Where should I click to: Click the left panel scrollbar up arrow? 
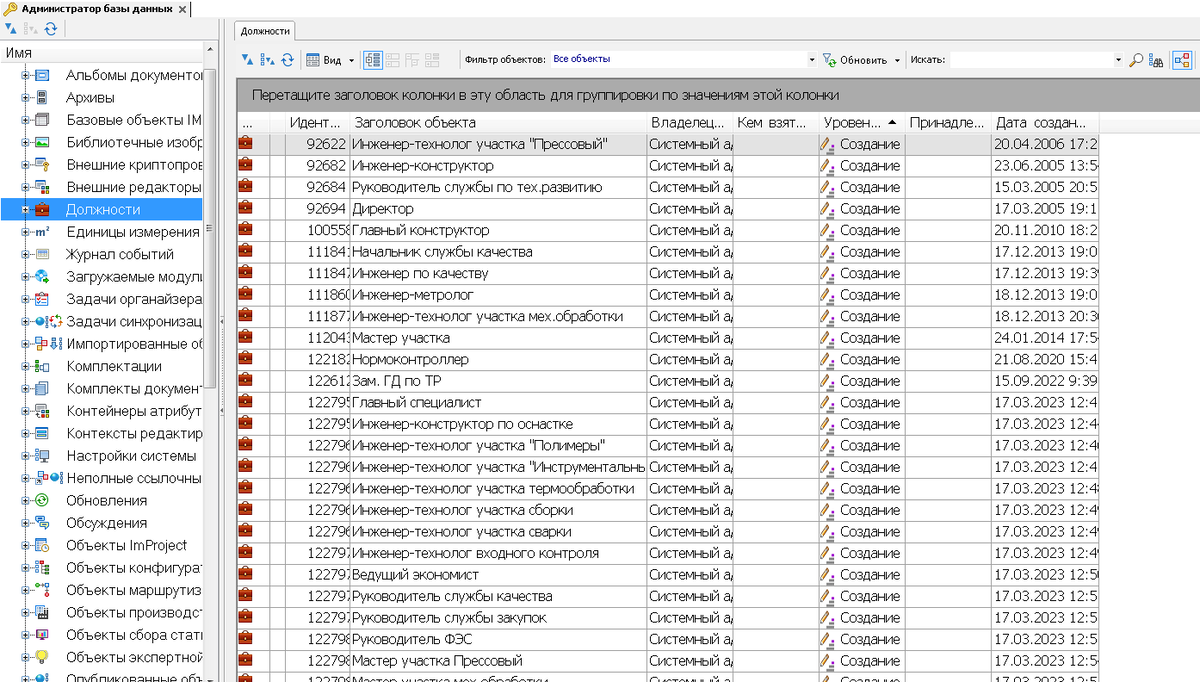click(x=210, y=50)
